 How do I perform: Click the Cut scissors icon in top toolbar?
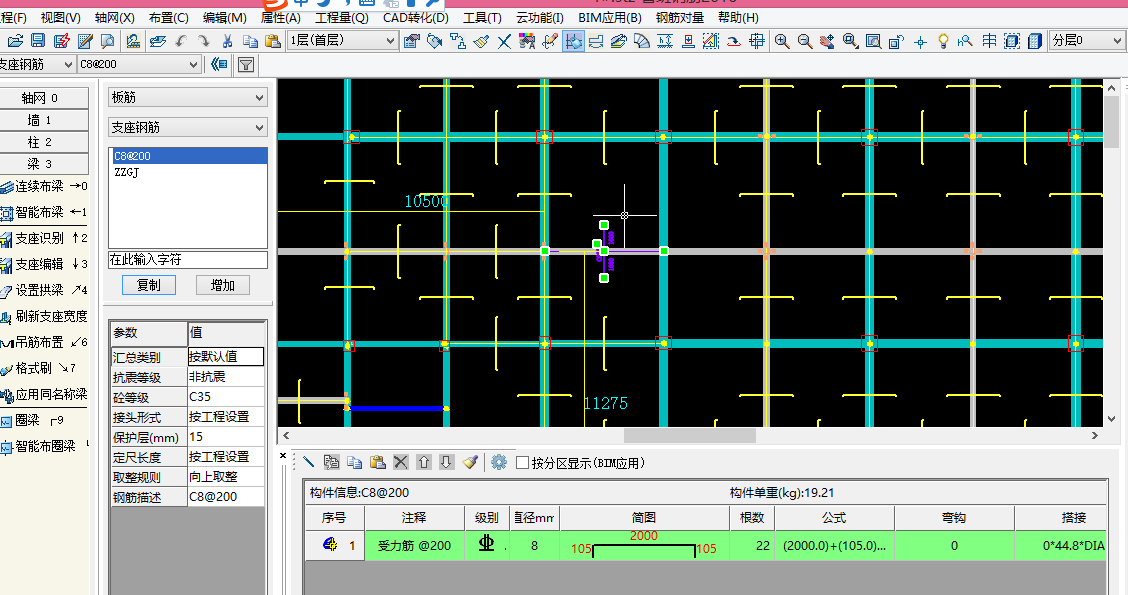click(227, 41)
